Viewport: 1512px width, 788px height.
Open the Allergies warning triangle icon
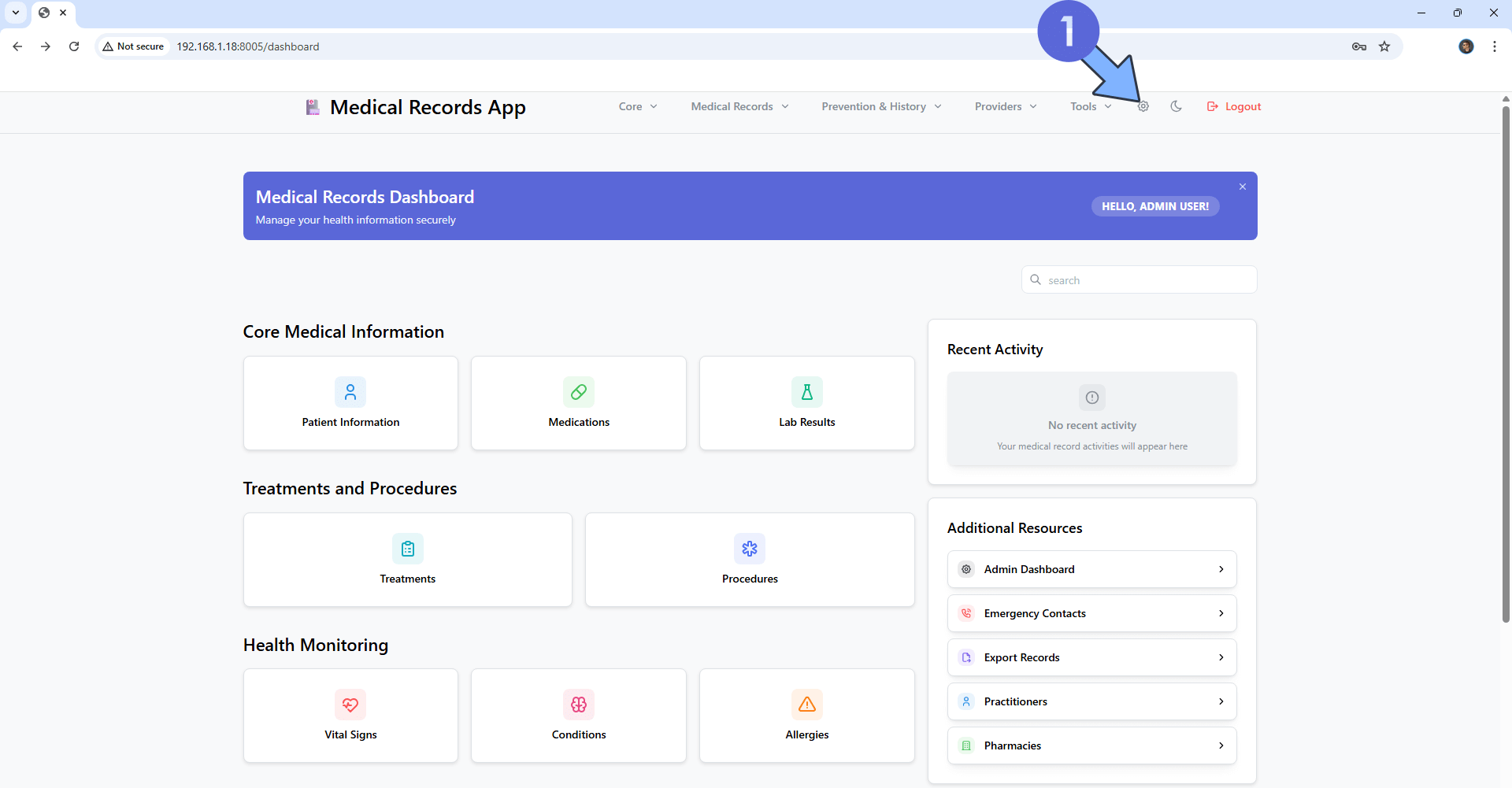pyautogui.click(x=807, y=705)
